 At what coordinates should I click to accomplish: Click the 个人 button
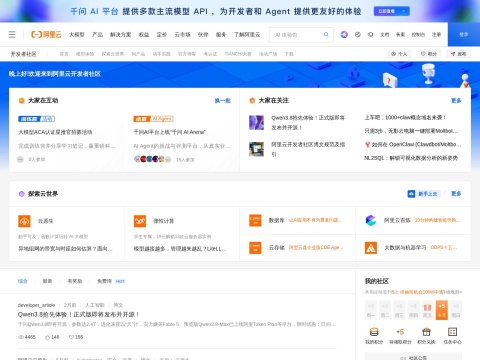pyautogui.click(x=399, y=54)
